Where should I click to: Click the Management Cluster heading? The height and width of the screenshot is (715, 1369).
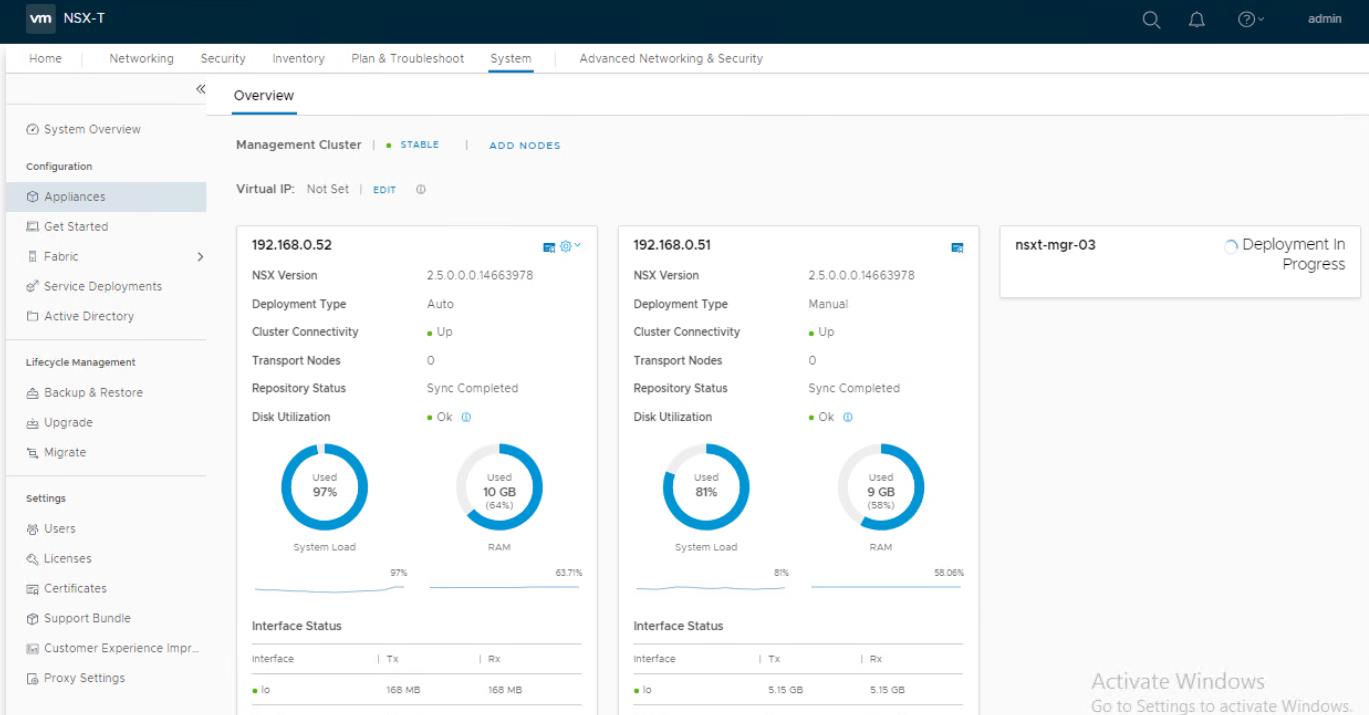coord(299,145)
